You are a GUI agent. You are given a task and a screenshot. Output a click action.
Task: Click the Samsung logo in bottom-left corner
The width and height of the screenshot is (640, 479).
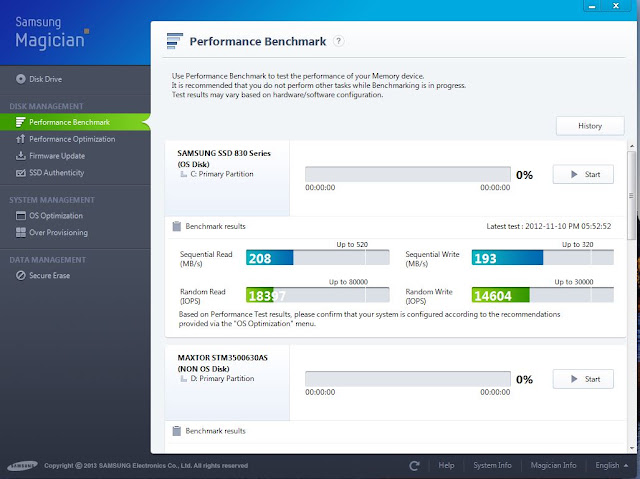(x=22, y=466)
